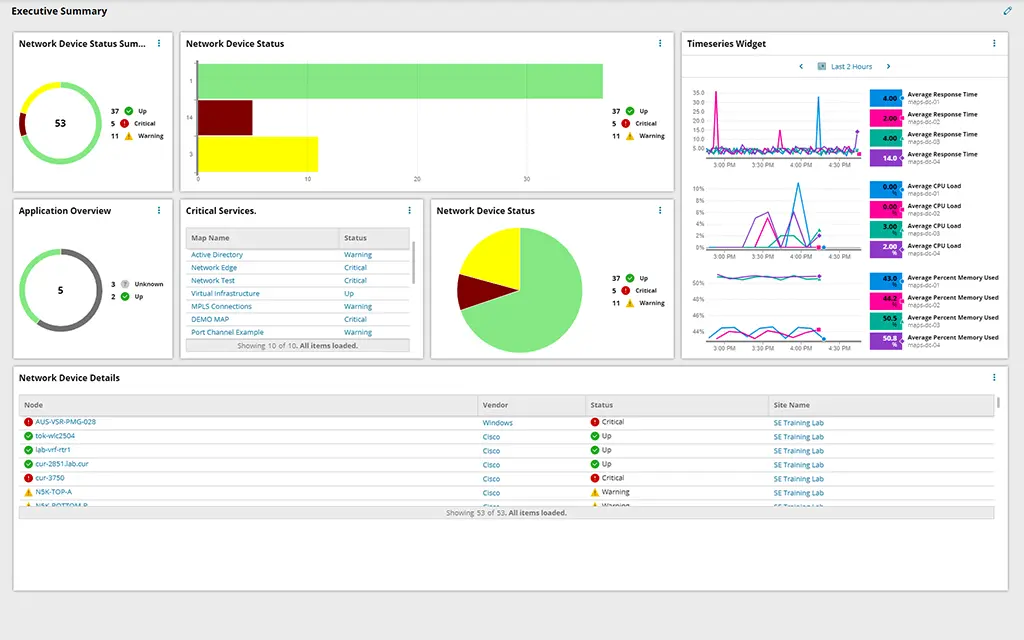This screenshot has width=1024, height=640.
Task: Click the forward arrow to advance the time range
Action: [x=887, y=66]
